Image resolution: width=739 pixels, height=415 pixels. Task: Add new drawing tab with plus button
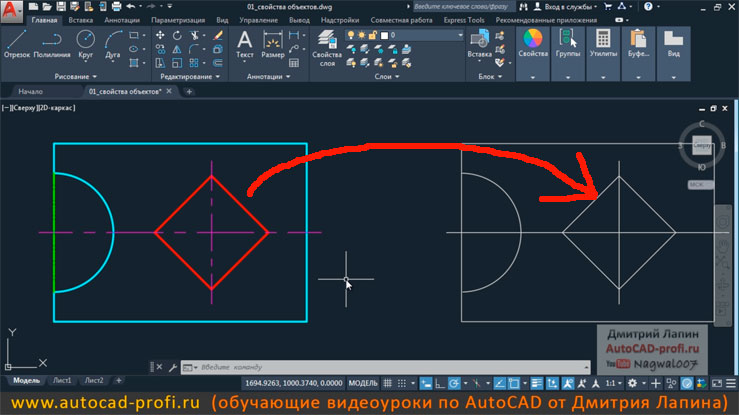click(x=189, y=92)
